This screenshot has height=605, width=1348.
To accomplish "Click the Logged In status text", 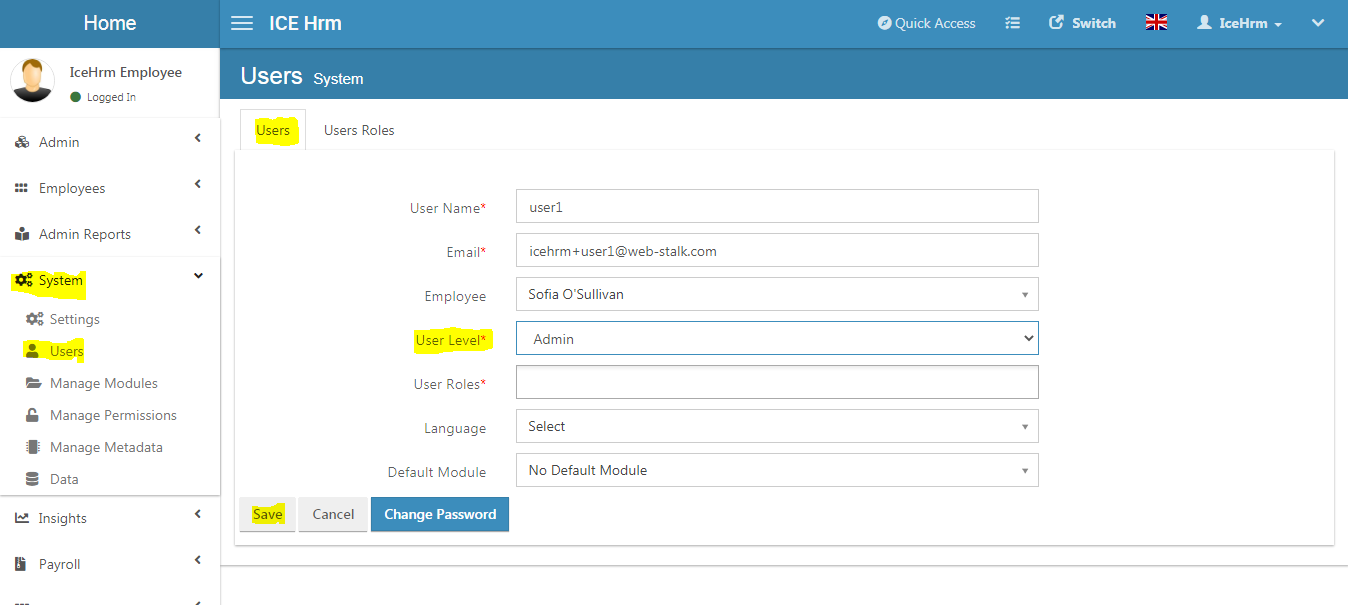I will pyautogui.click(x=111, y=97).
